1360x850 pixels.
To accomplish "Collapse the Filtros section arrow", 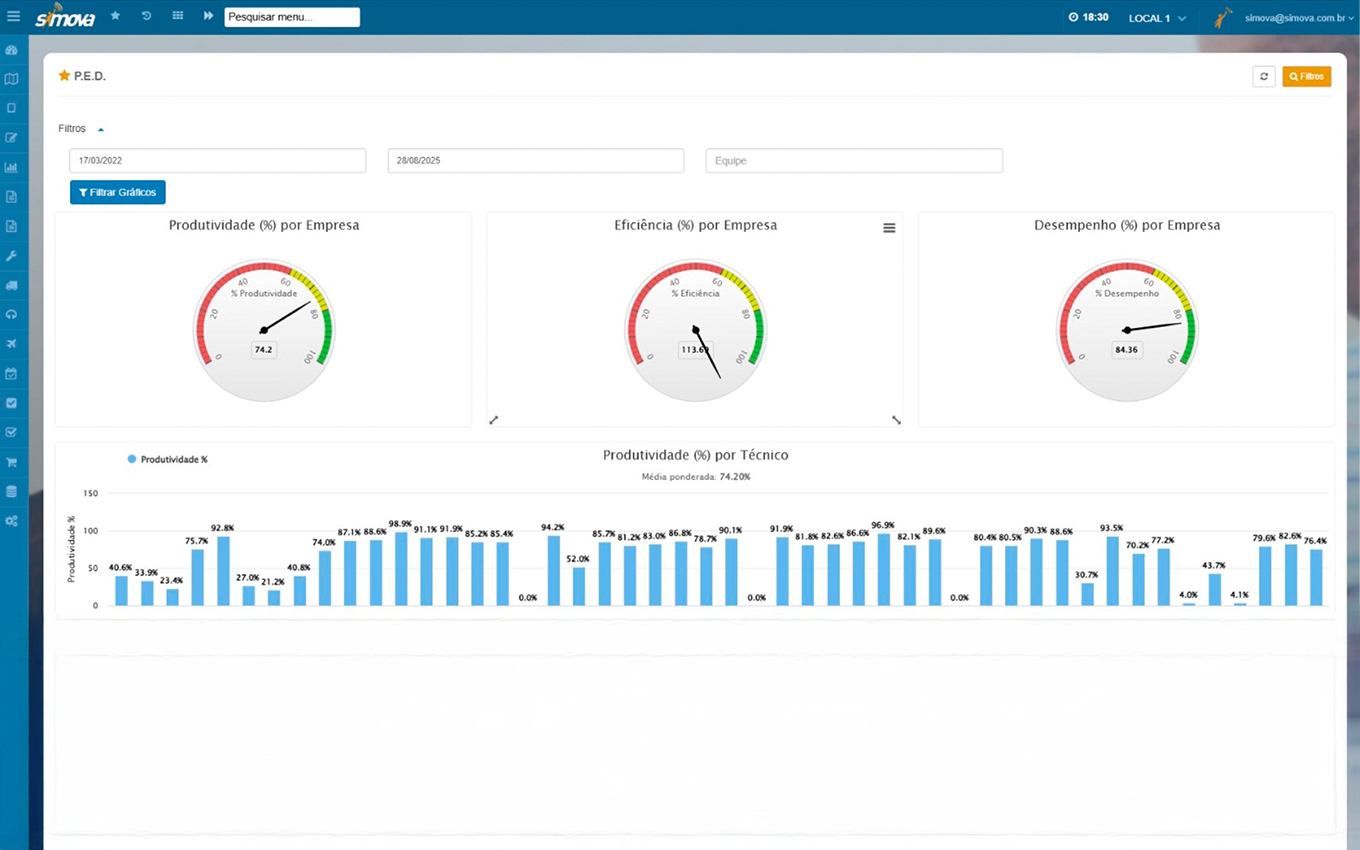I will point(101,129).
